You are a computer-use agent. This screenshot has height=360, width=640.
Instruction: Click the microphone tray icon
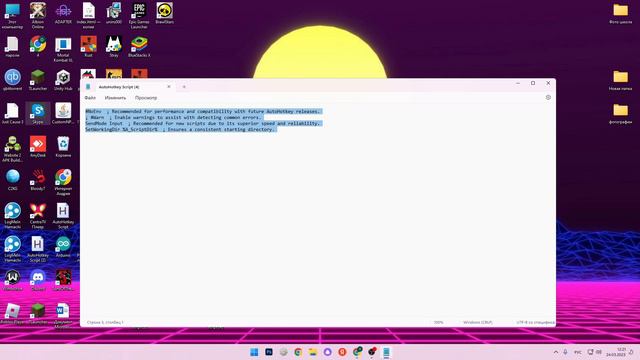click(565, 352)
